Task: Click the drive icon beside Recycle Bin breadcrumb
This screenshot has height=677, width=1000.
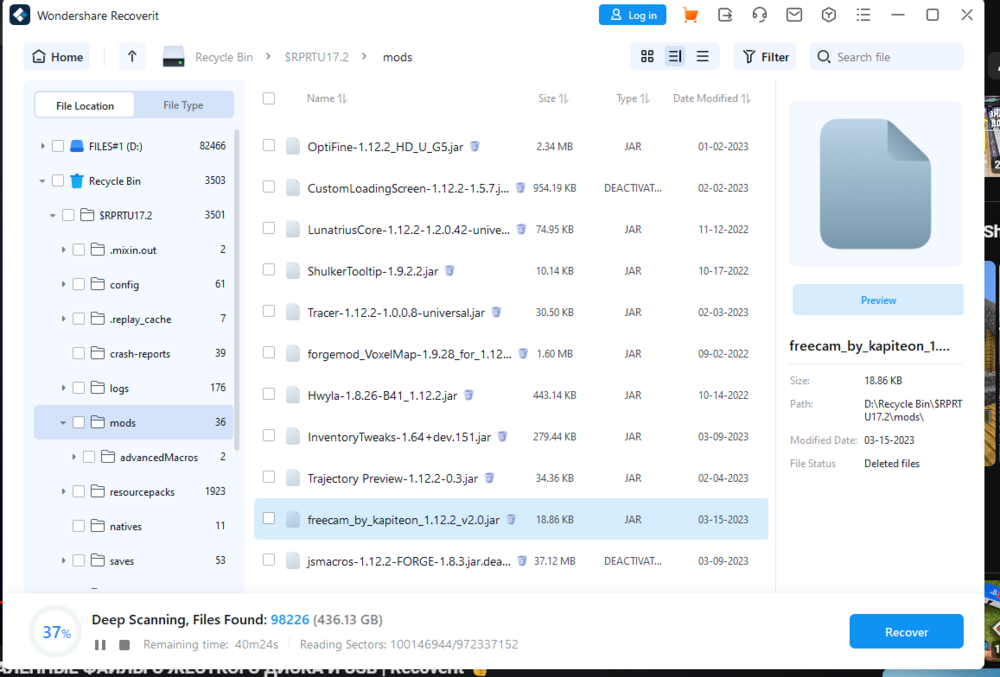Action: pyautogui.click(x=173, y=57)
